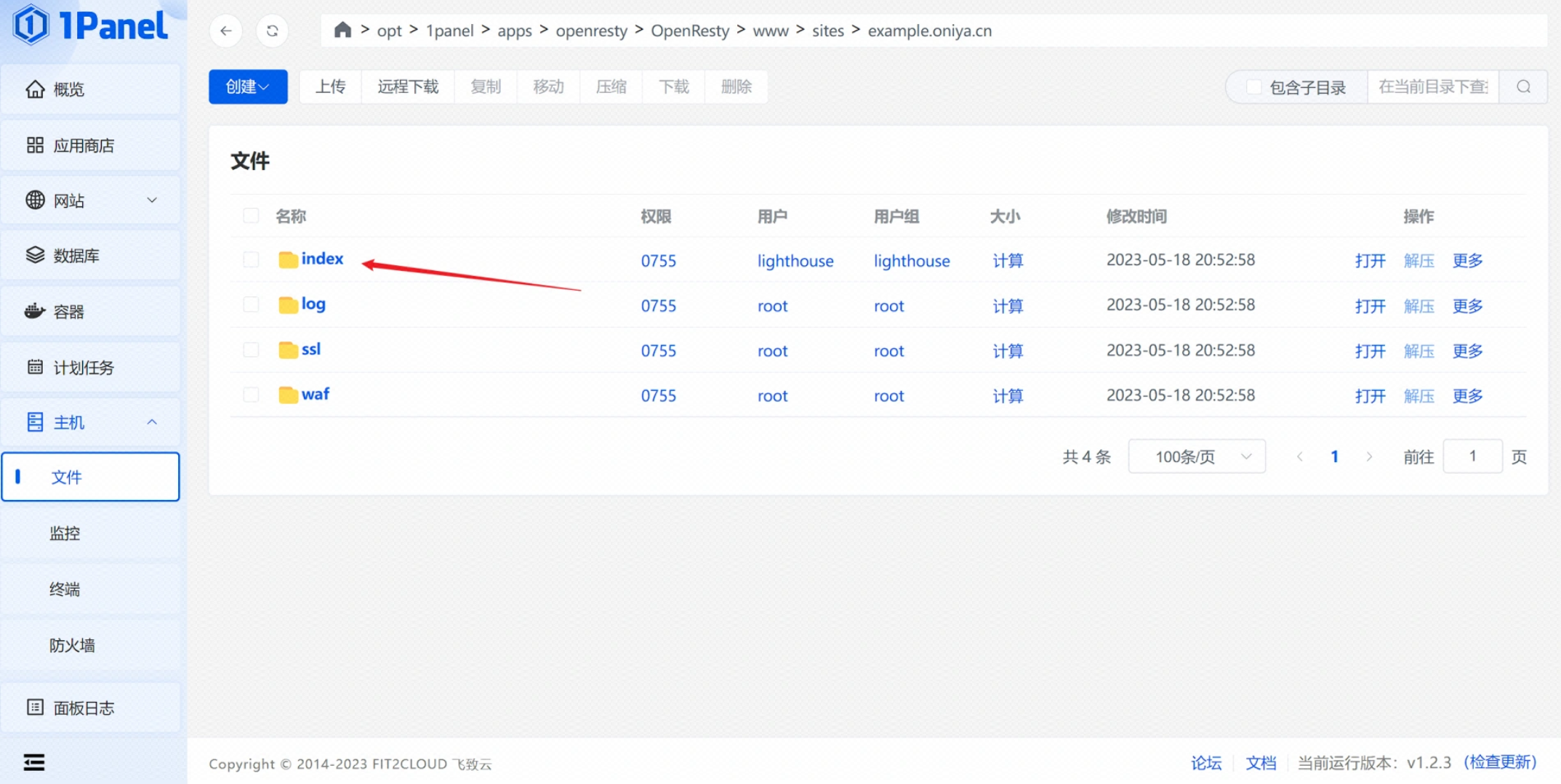Click the 0755 permission of ssl folder
This screenshot has height=784, width=1561.
(658, 351)
